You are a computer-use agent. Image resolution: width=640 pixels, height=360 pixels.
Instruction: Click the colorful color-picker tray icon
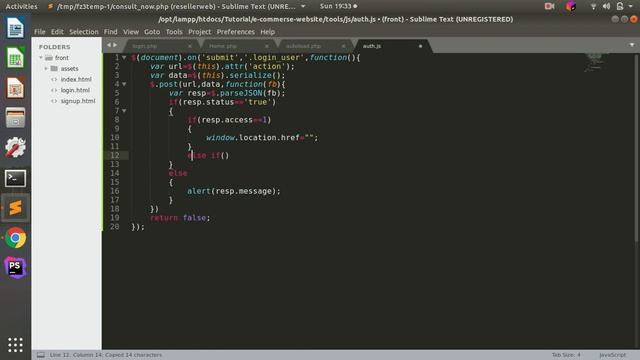571,6
